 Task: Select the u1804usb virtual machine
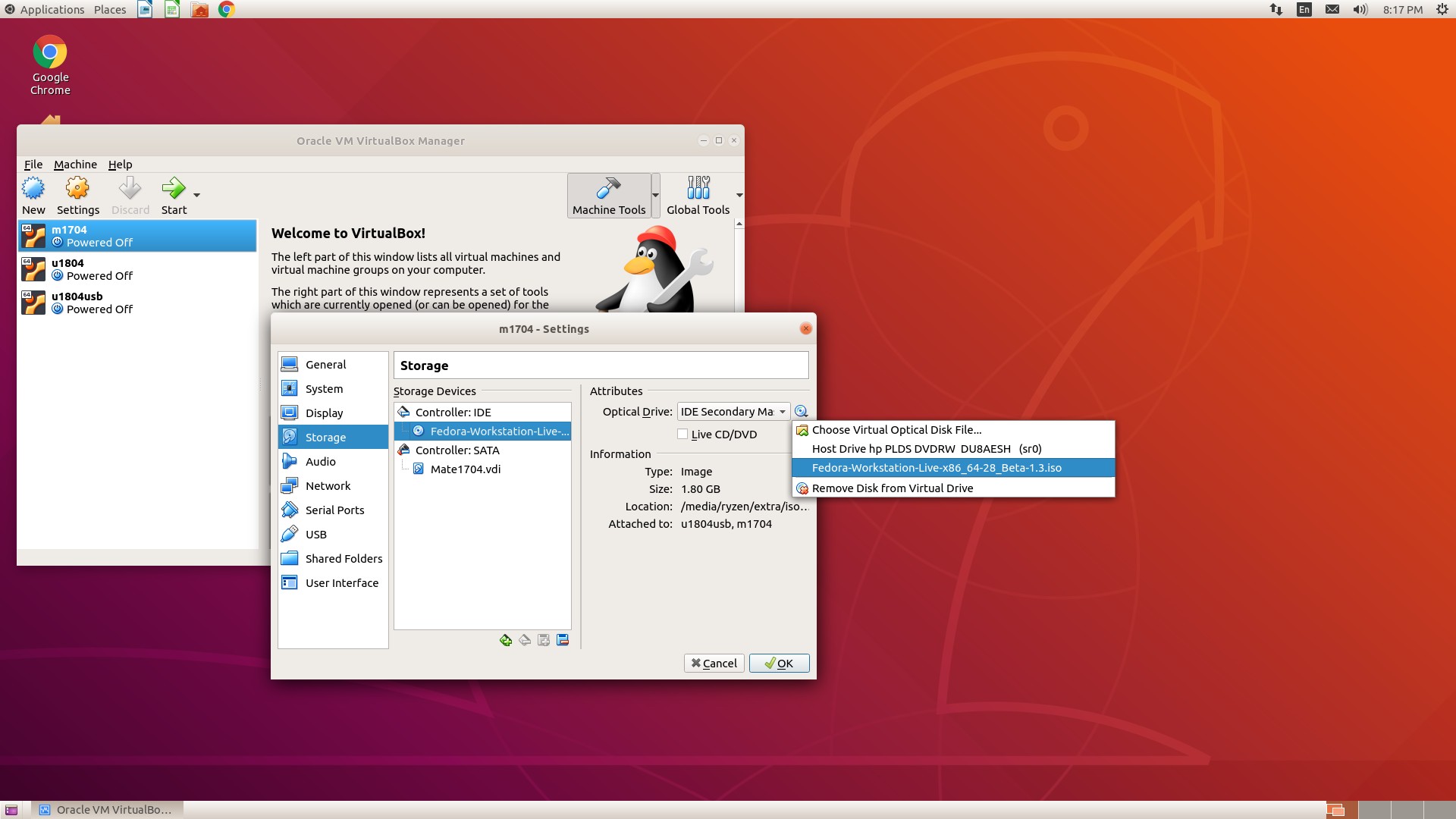click(x=137, y=303)
